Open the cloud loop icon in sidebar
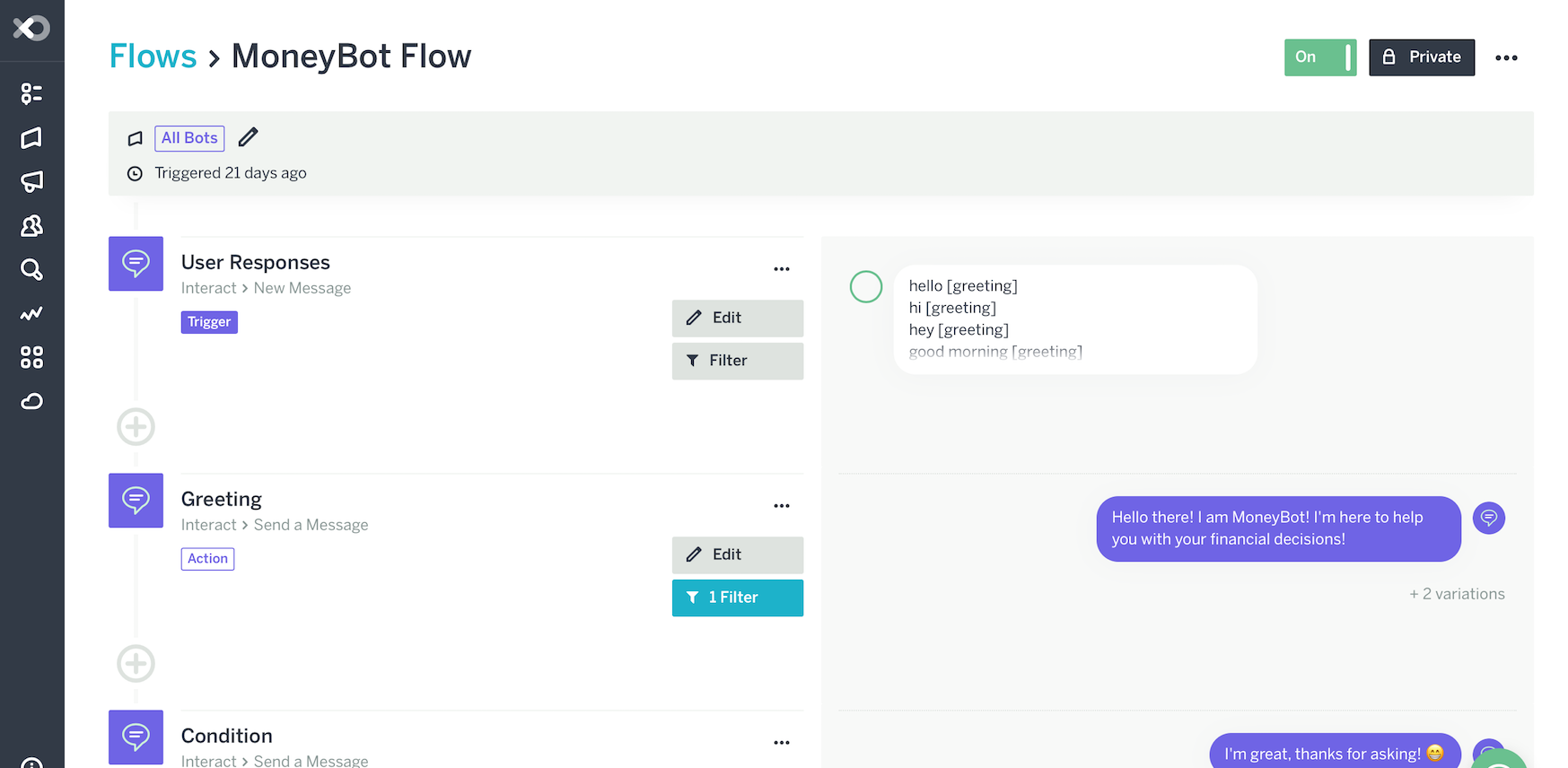 click(x=31, y=401)
